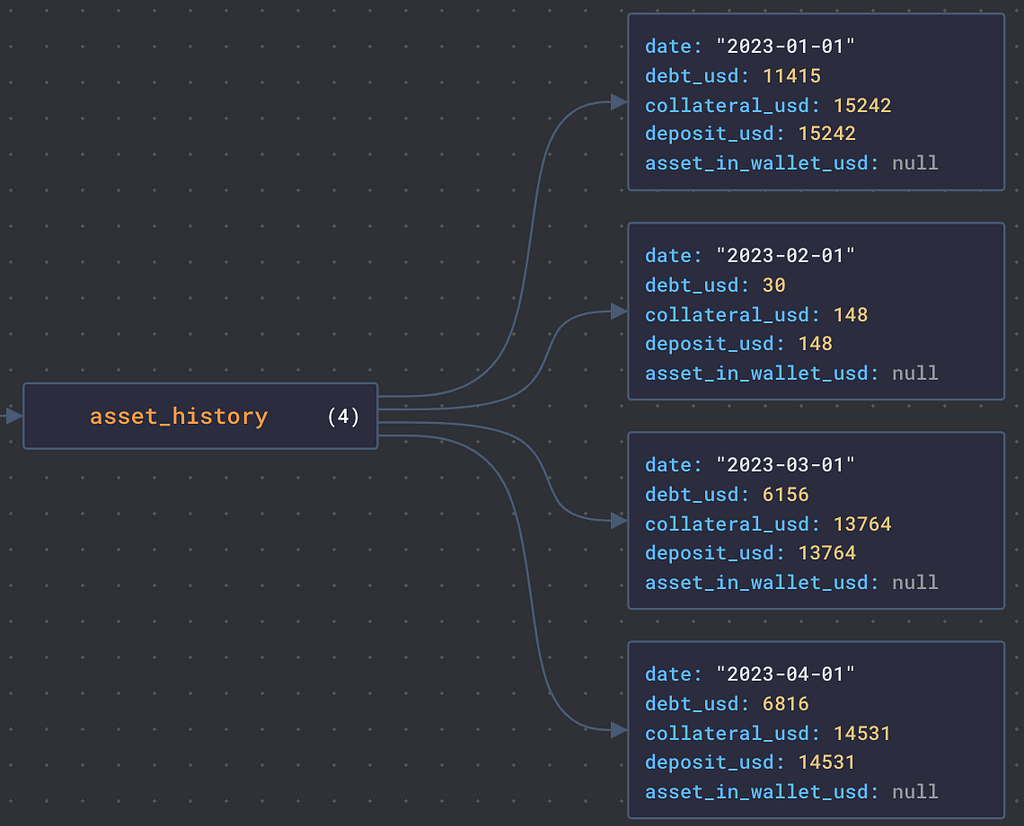1024x826 pixels.
Task: Click collateral_usd value 14531
Action: (862, 733)
